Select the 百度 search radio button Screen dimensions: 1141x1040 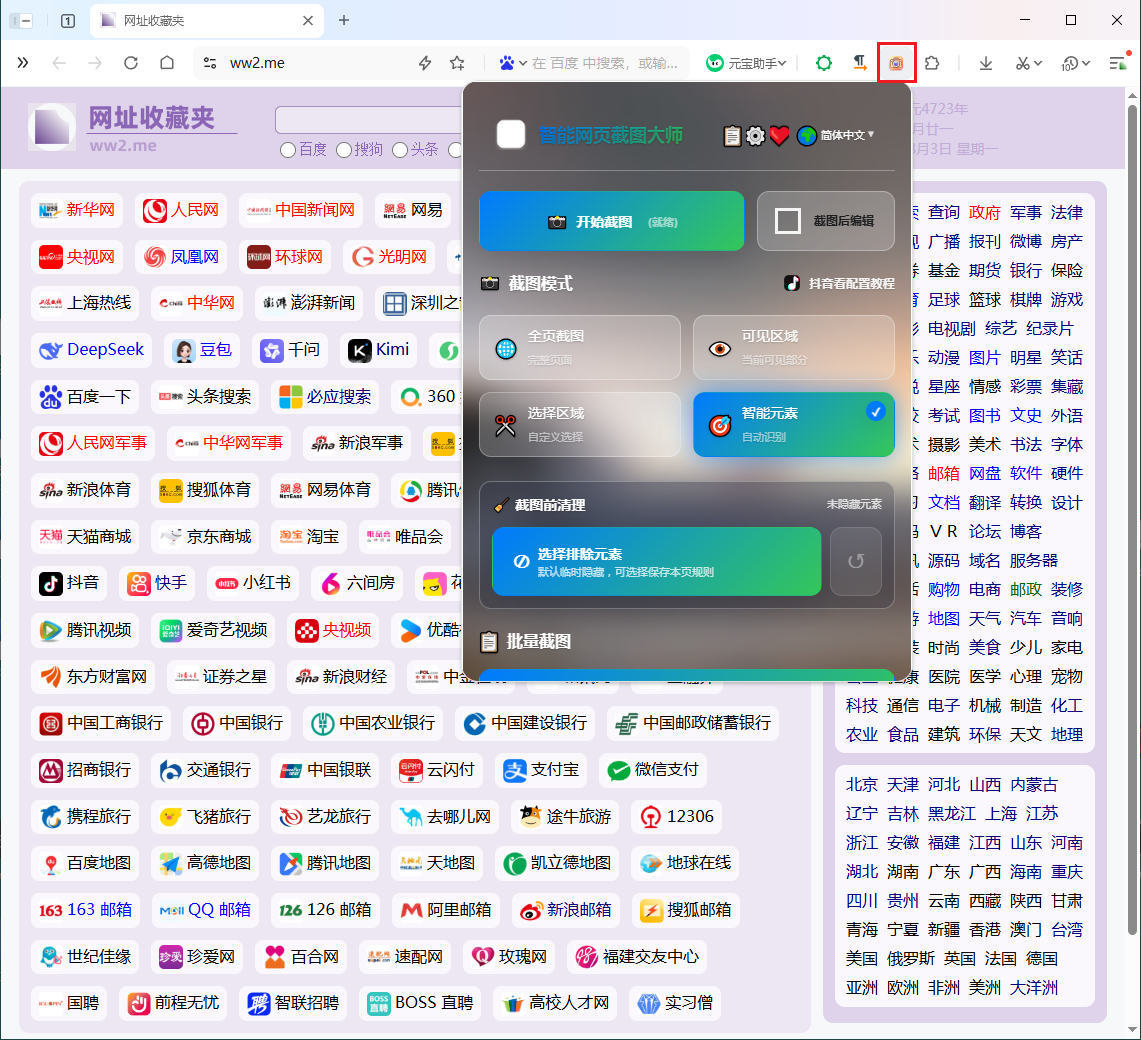pyautogui.click(x=288, y=150)
